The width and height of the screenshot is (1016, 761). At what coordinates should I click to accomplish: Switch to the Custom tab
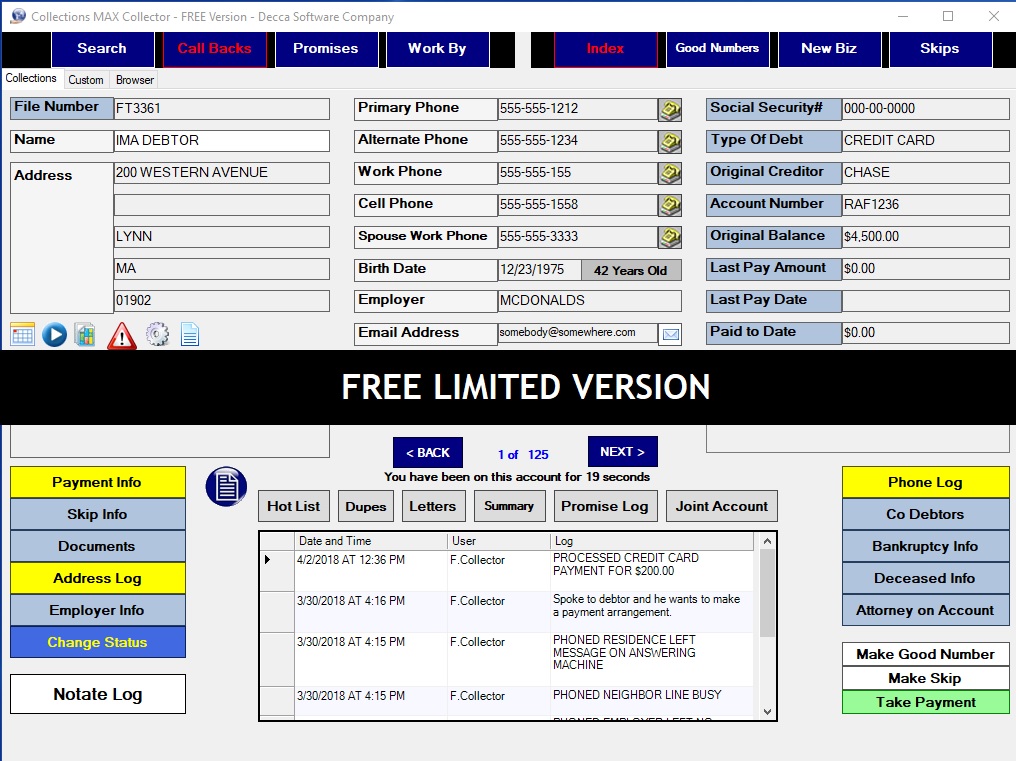click(x=86, y=79)
